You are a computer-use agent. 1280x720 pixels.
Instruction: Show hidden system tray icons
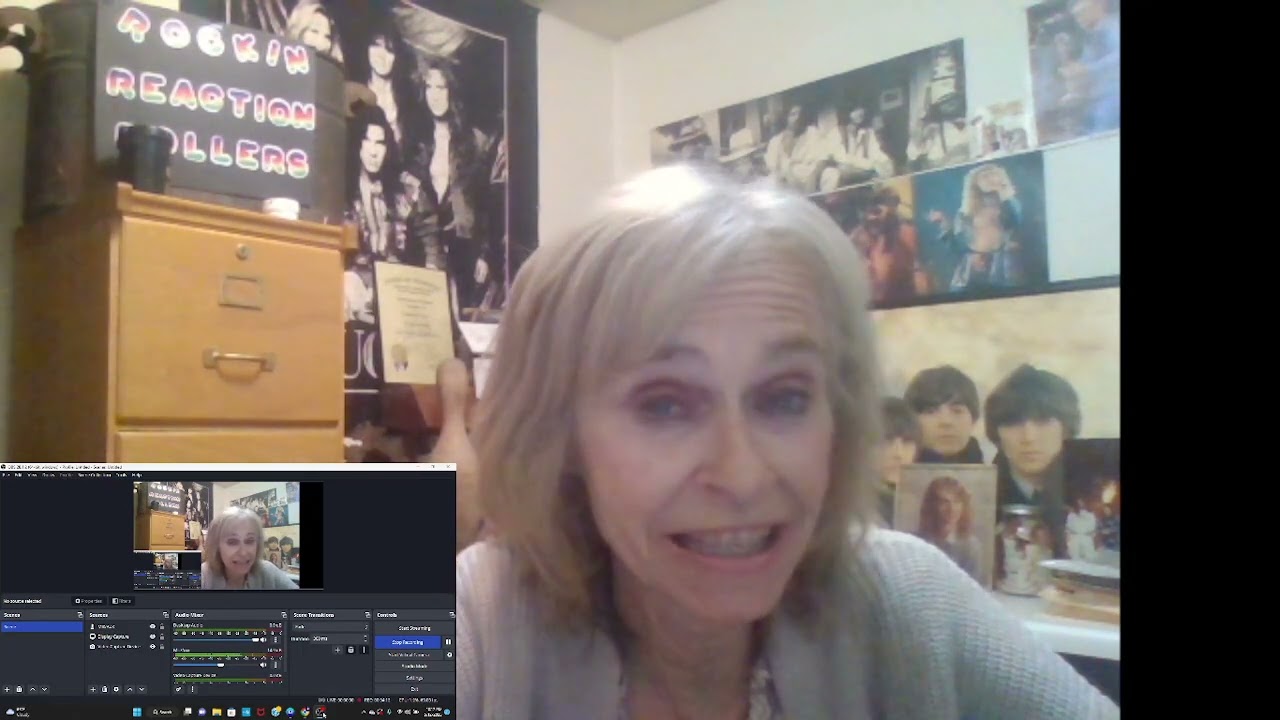[x=364, y=712]
